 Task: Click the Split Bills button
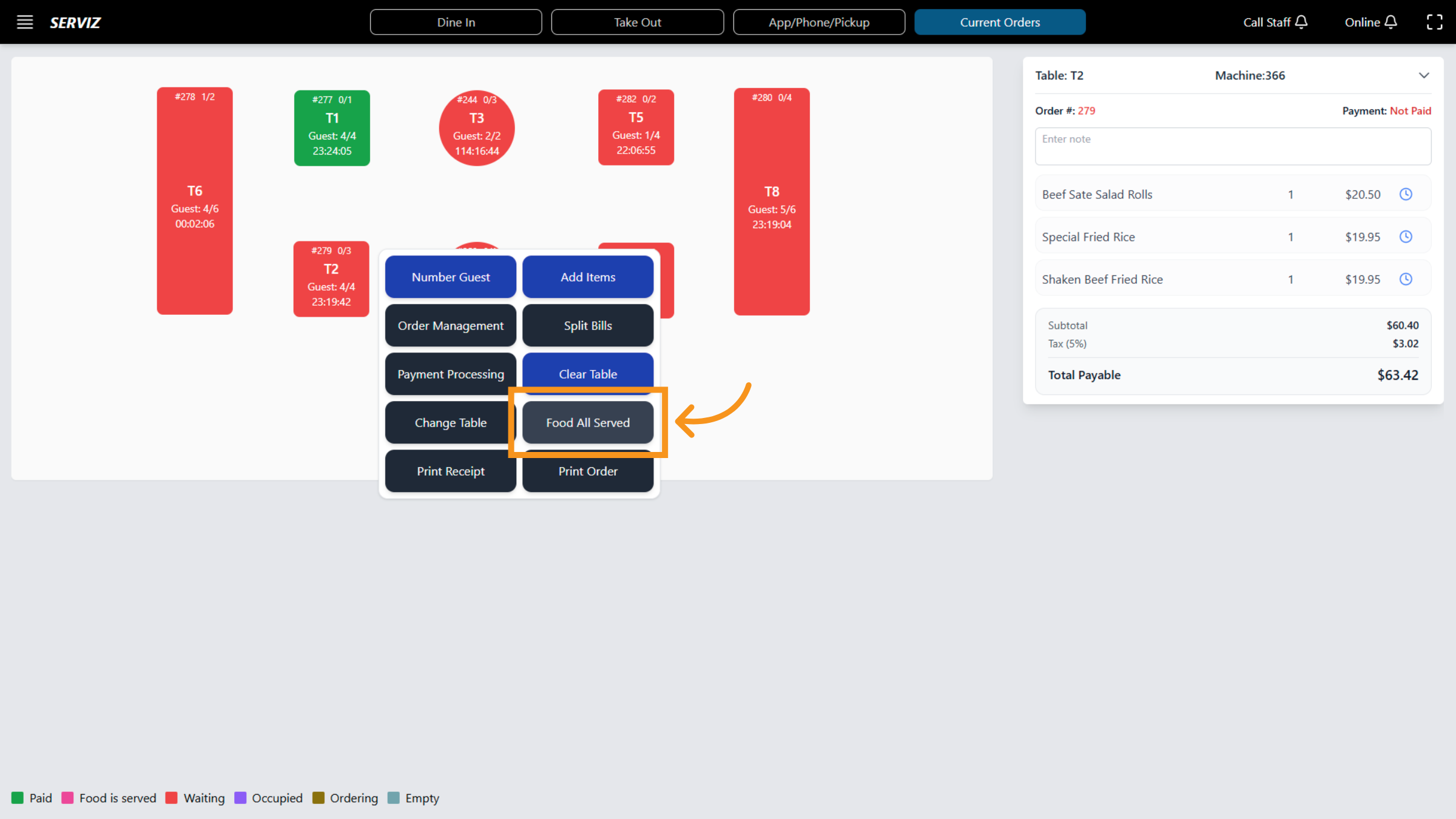(587, 326)
